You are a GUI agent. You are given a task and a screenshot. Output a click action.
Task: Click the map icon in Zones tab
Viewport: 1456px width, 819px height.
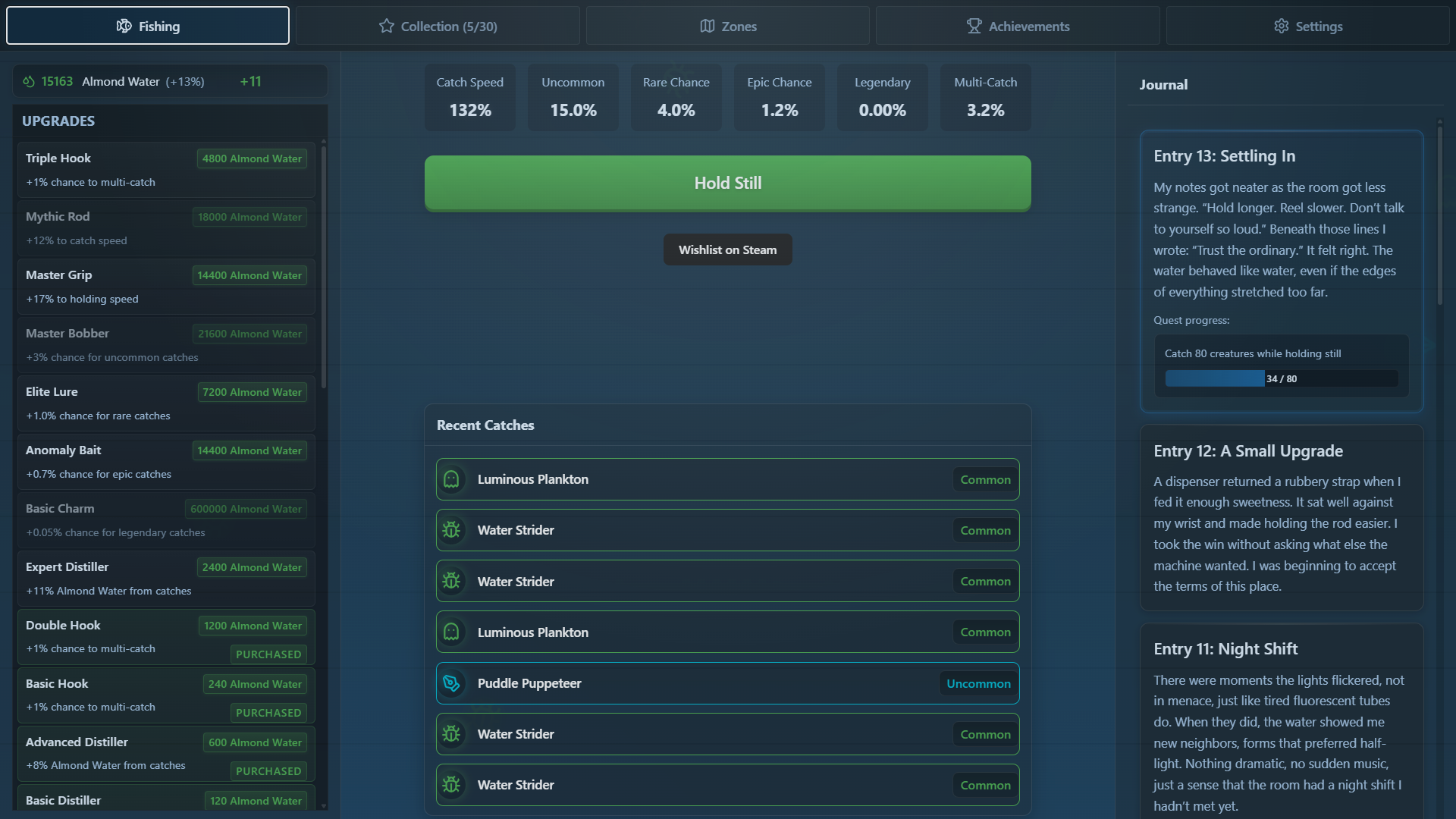(707, 26)
